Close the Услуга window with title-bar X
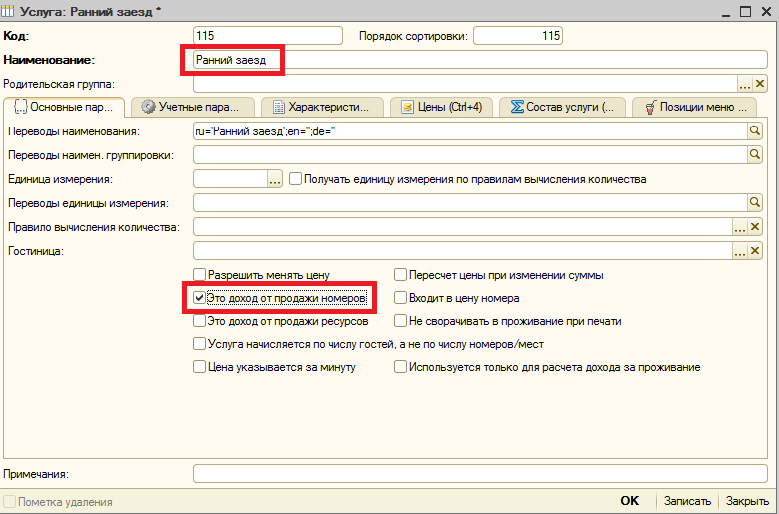The height and width of the screenshot is (514, 779). tap(767, 11)
